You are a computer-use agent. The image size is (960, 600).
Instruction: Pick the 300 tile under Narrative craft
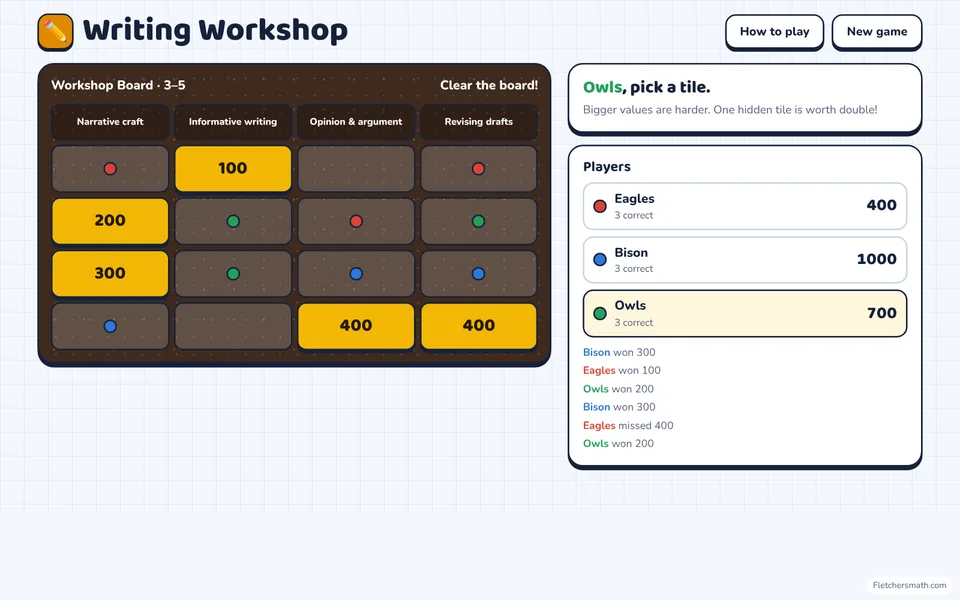(110, 273)
